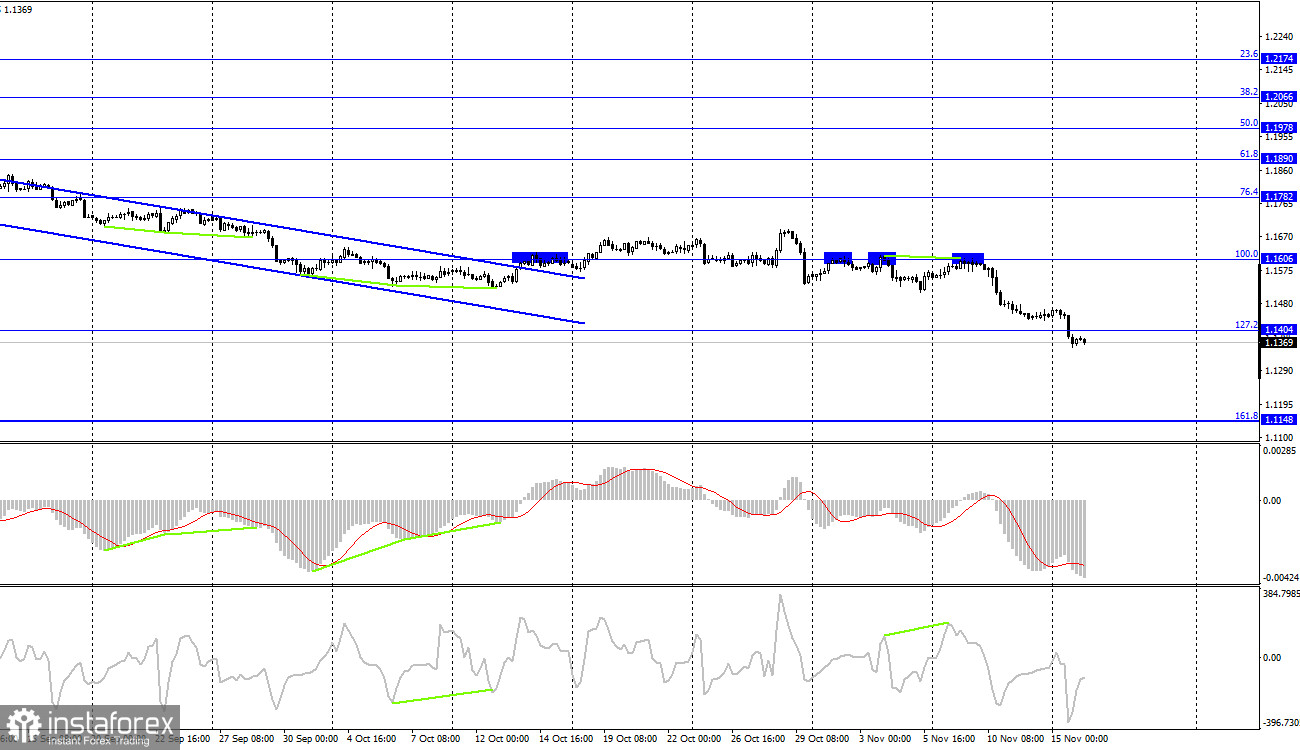Select the blue 1.1148 price tag
The width and height of the screenshot is (1300, 750).
coord(1280,420)
